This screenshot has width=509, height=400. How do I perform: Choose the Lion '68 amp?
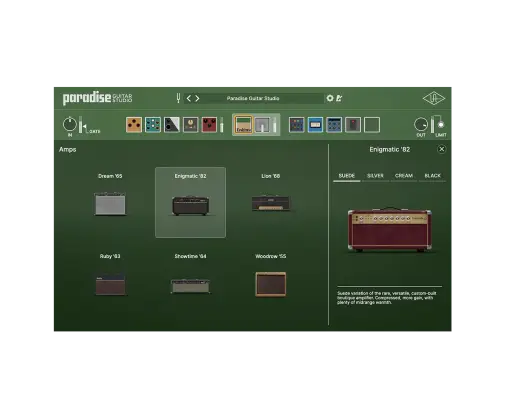click(x=271, y=202)
